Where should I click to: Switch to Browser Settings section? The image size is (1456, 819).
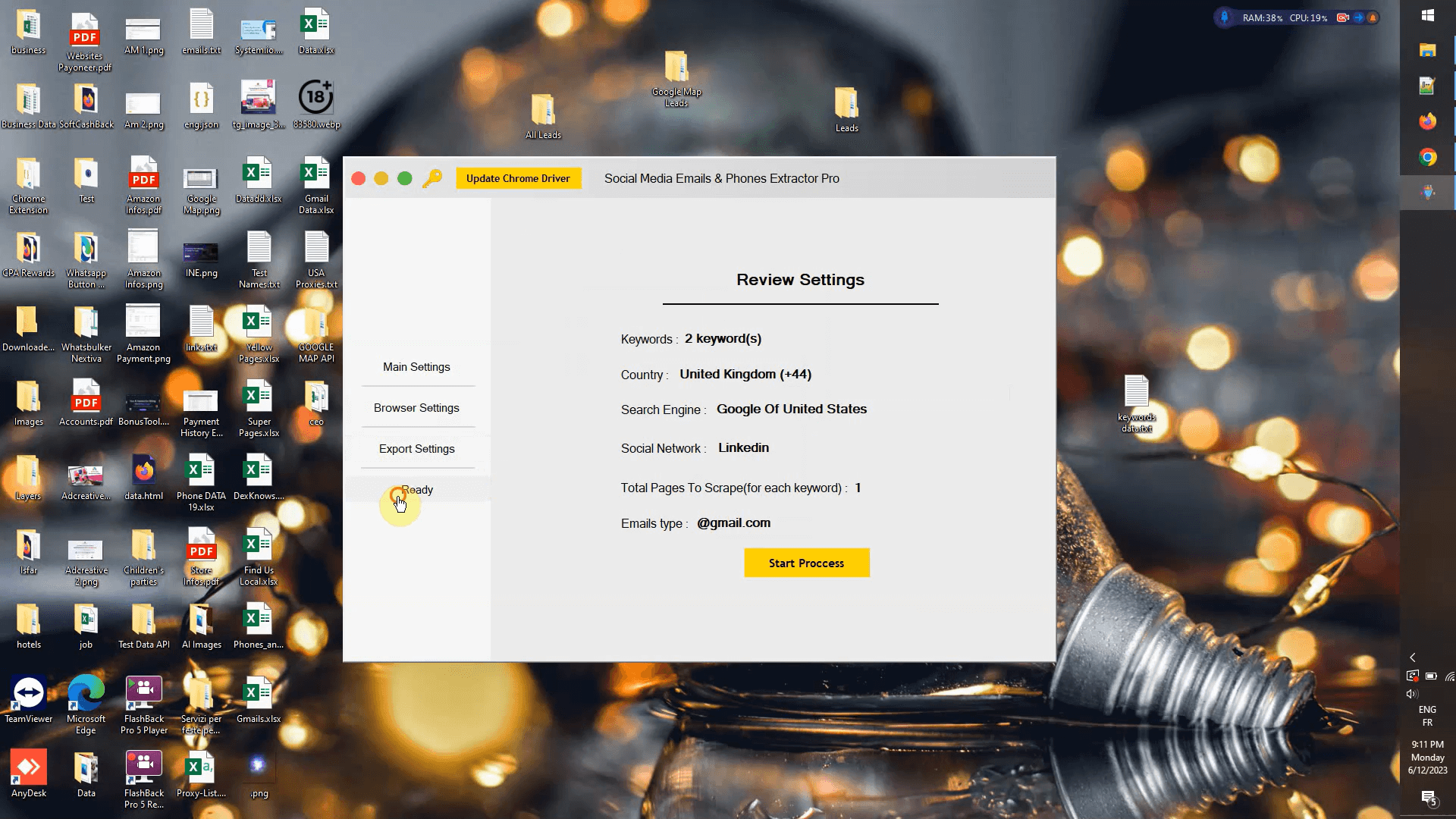(416, 408)
